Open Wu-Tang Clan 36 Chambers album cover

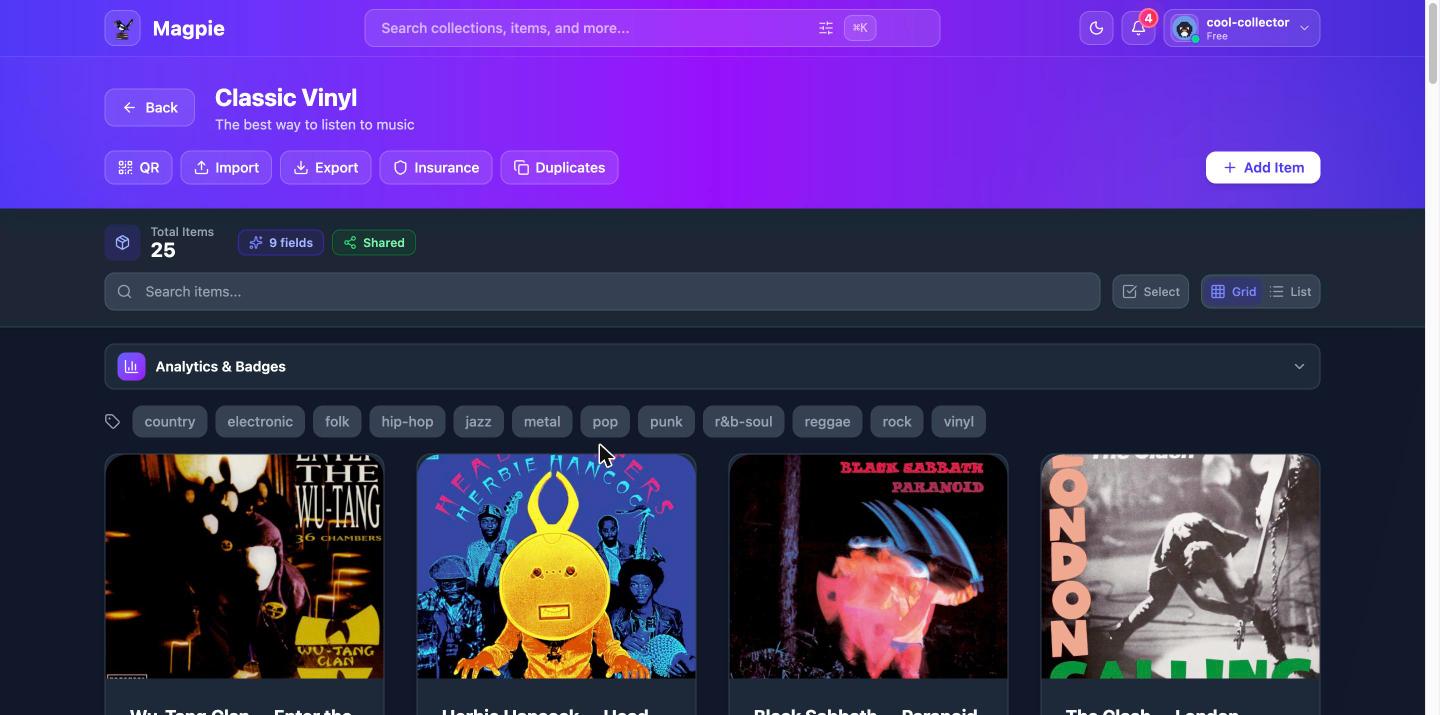(x=244, y=567)
